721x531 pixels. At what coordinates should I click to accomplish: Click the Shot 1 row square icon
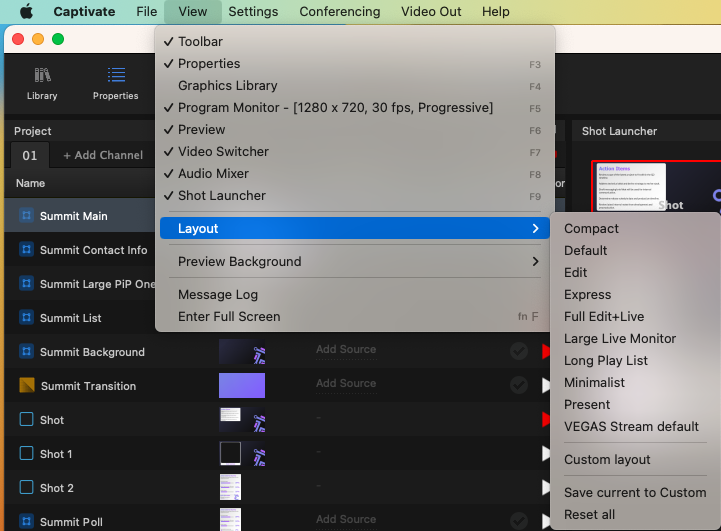[x=26, y=453]
